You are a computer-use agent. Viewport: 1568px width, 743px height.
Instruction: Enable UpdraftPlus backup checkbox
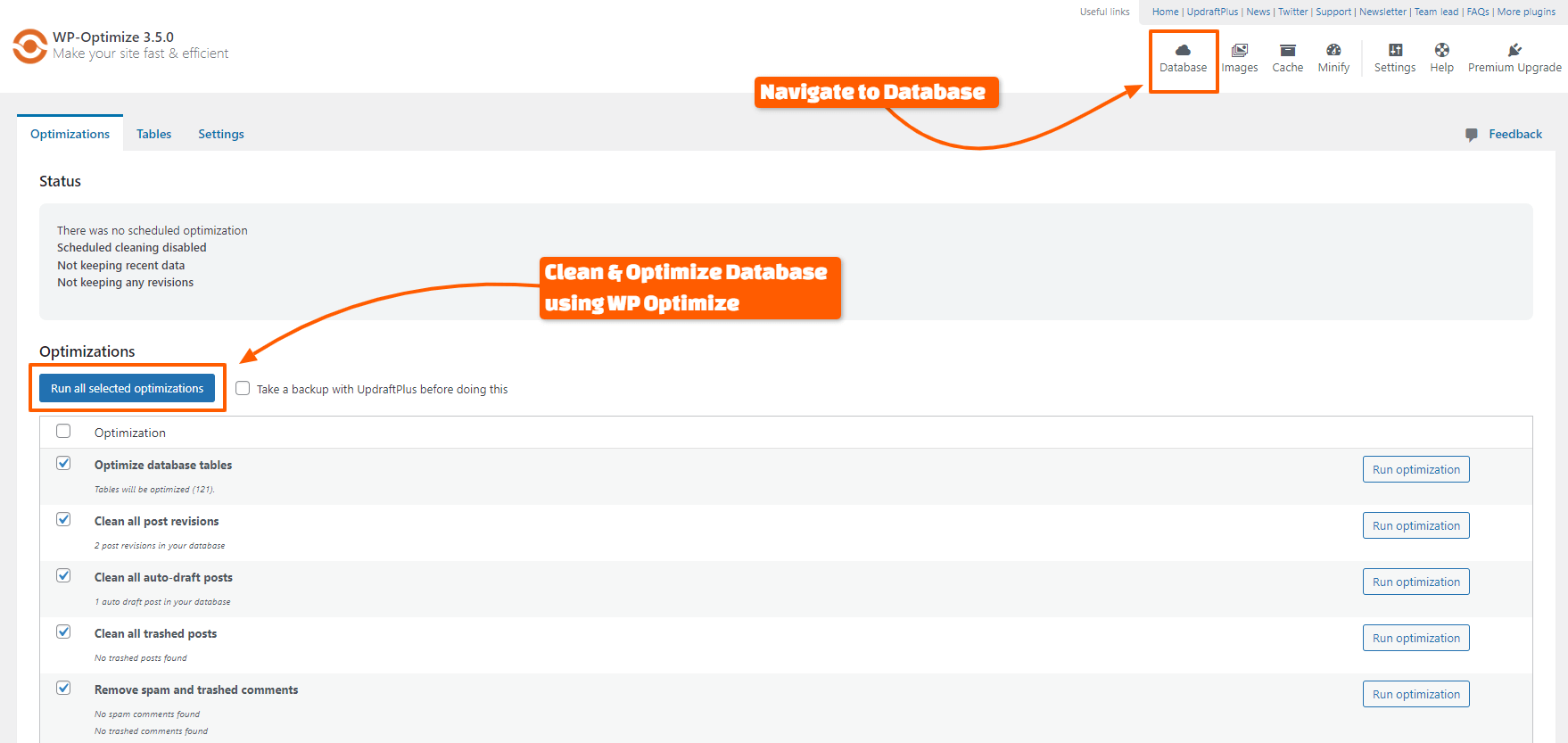click(243, 389)
